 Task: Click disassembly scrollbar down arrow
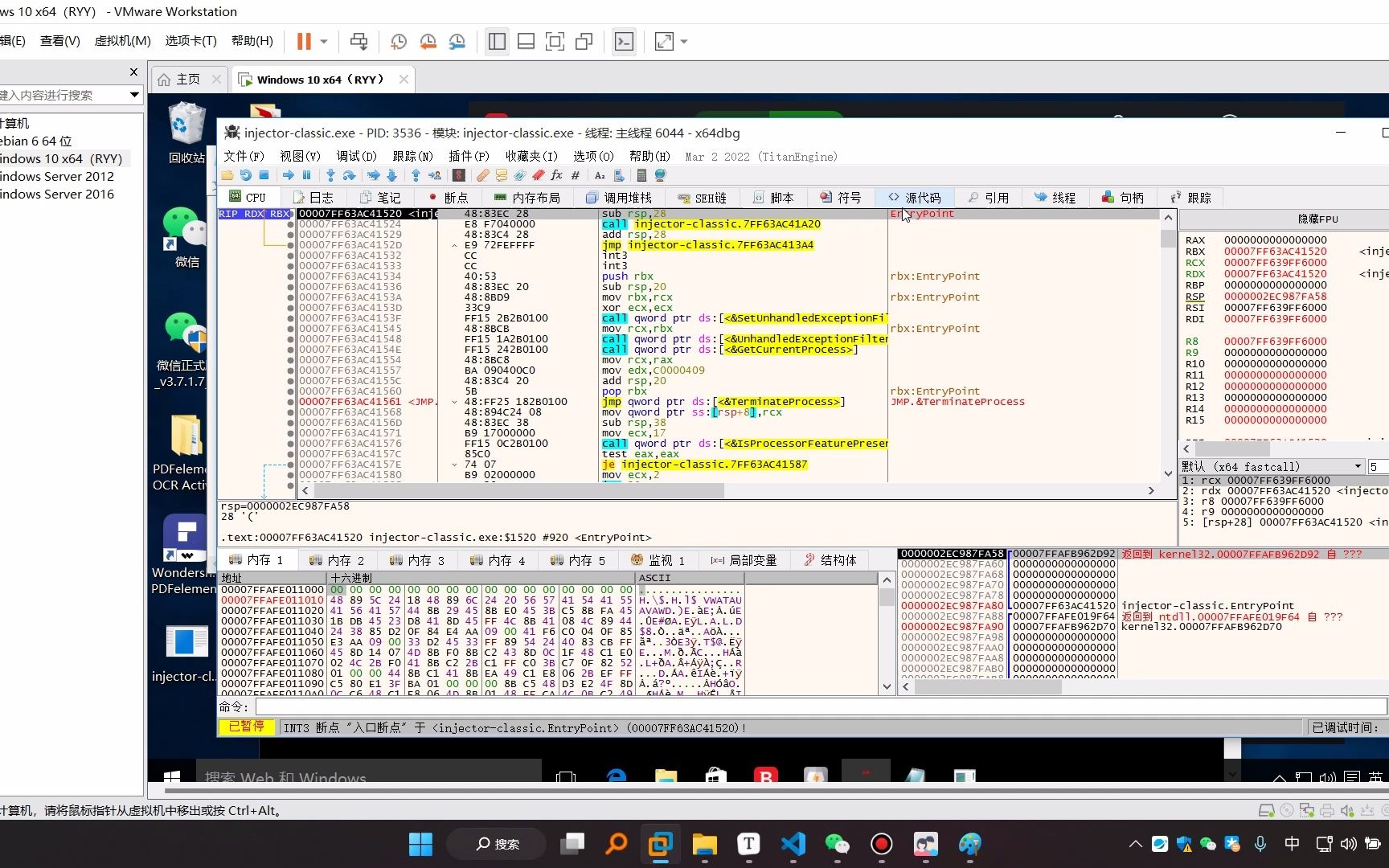pos(1168,473)
